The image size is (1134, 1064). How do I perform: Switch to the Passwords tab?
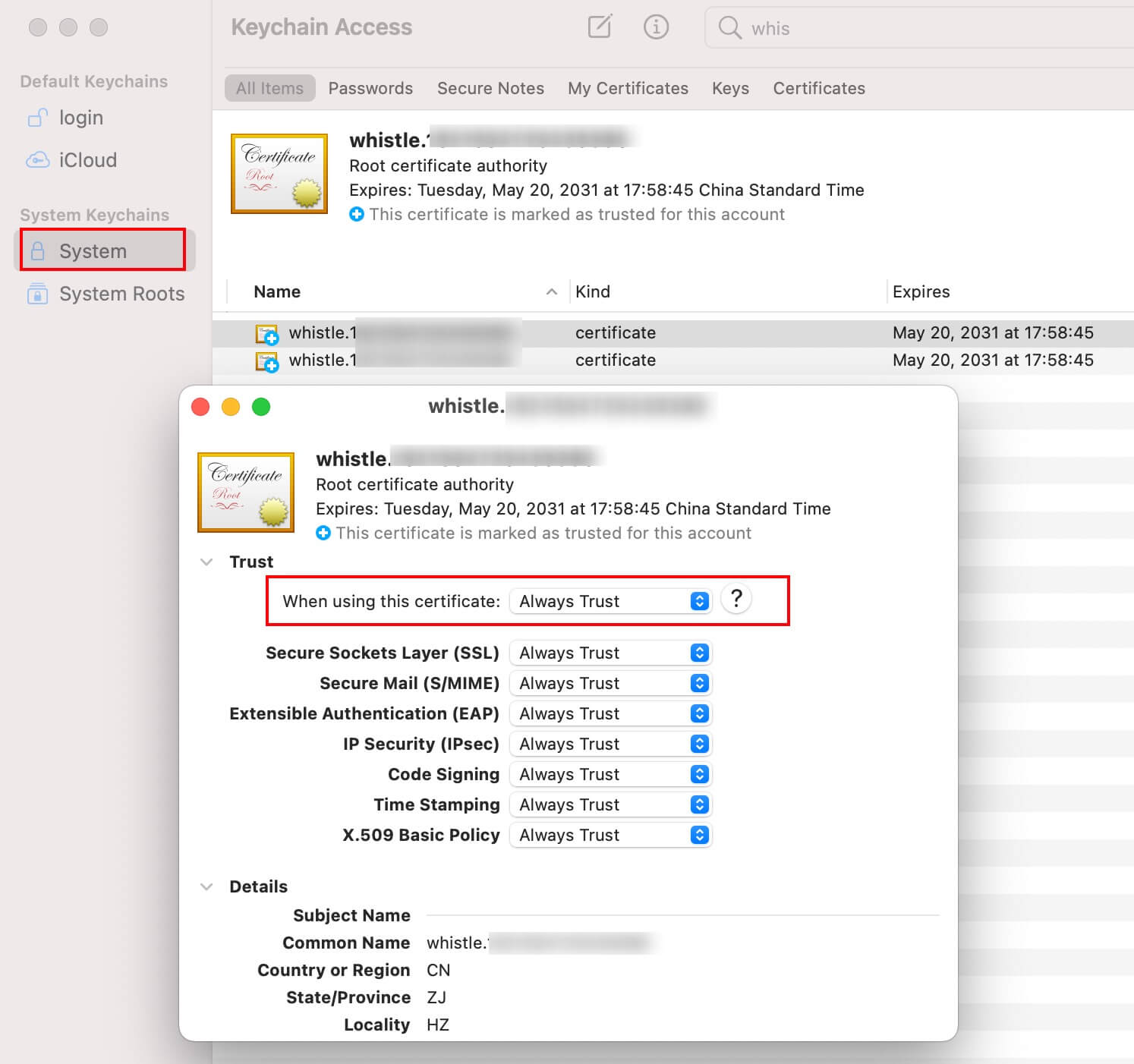click(370, 88)
